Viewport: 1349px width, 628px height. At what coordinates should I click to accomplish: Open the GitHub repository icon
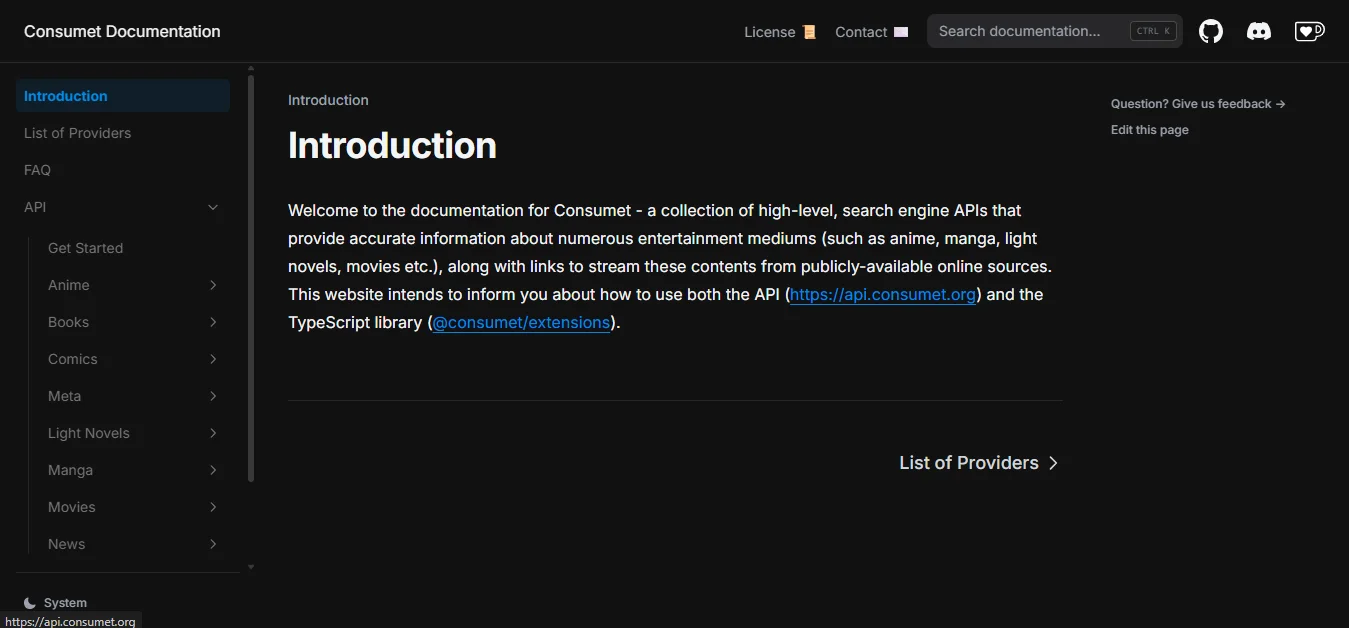point(1210,31)
